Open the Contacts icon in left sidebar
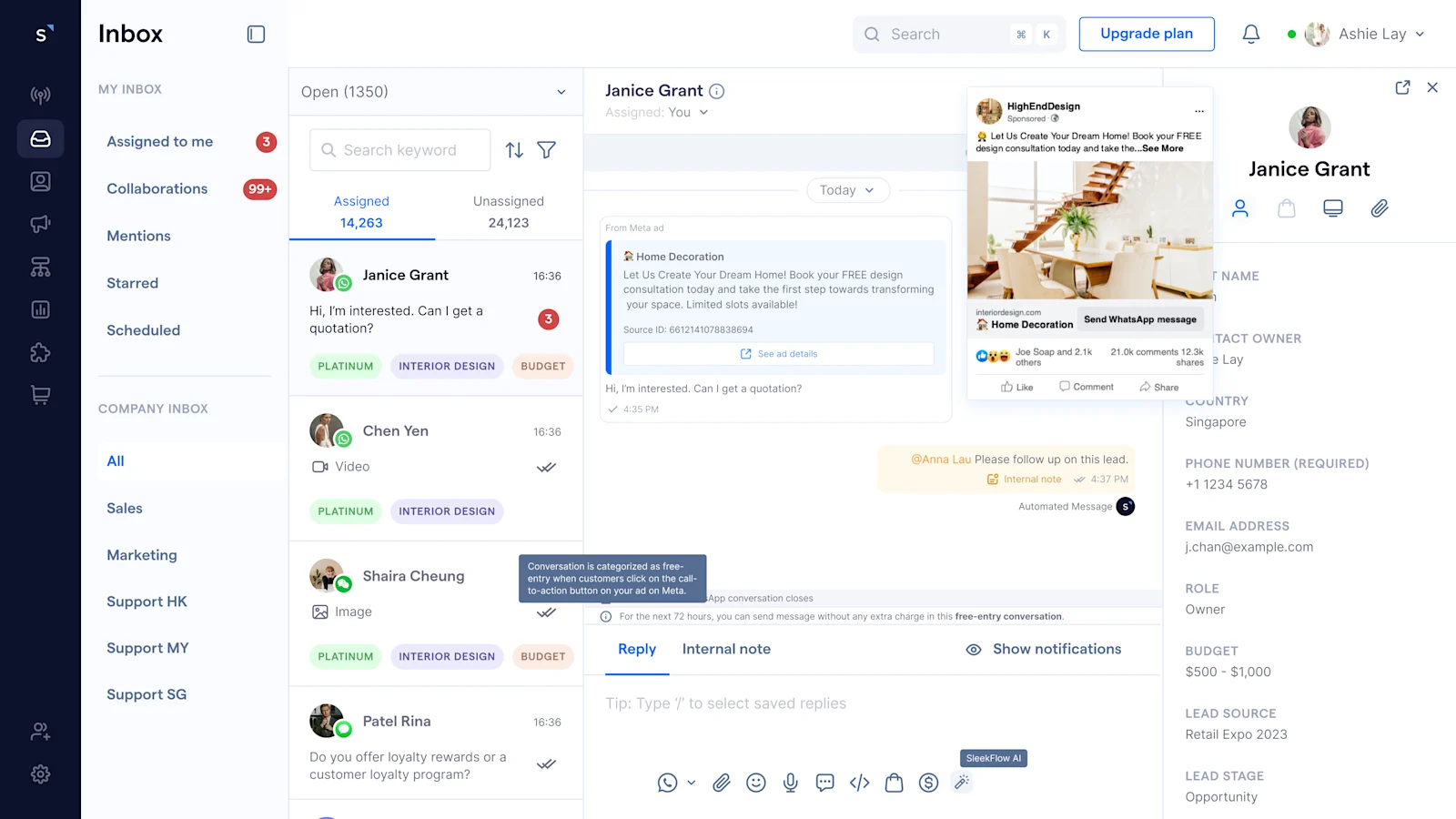 (40, 181)
